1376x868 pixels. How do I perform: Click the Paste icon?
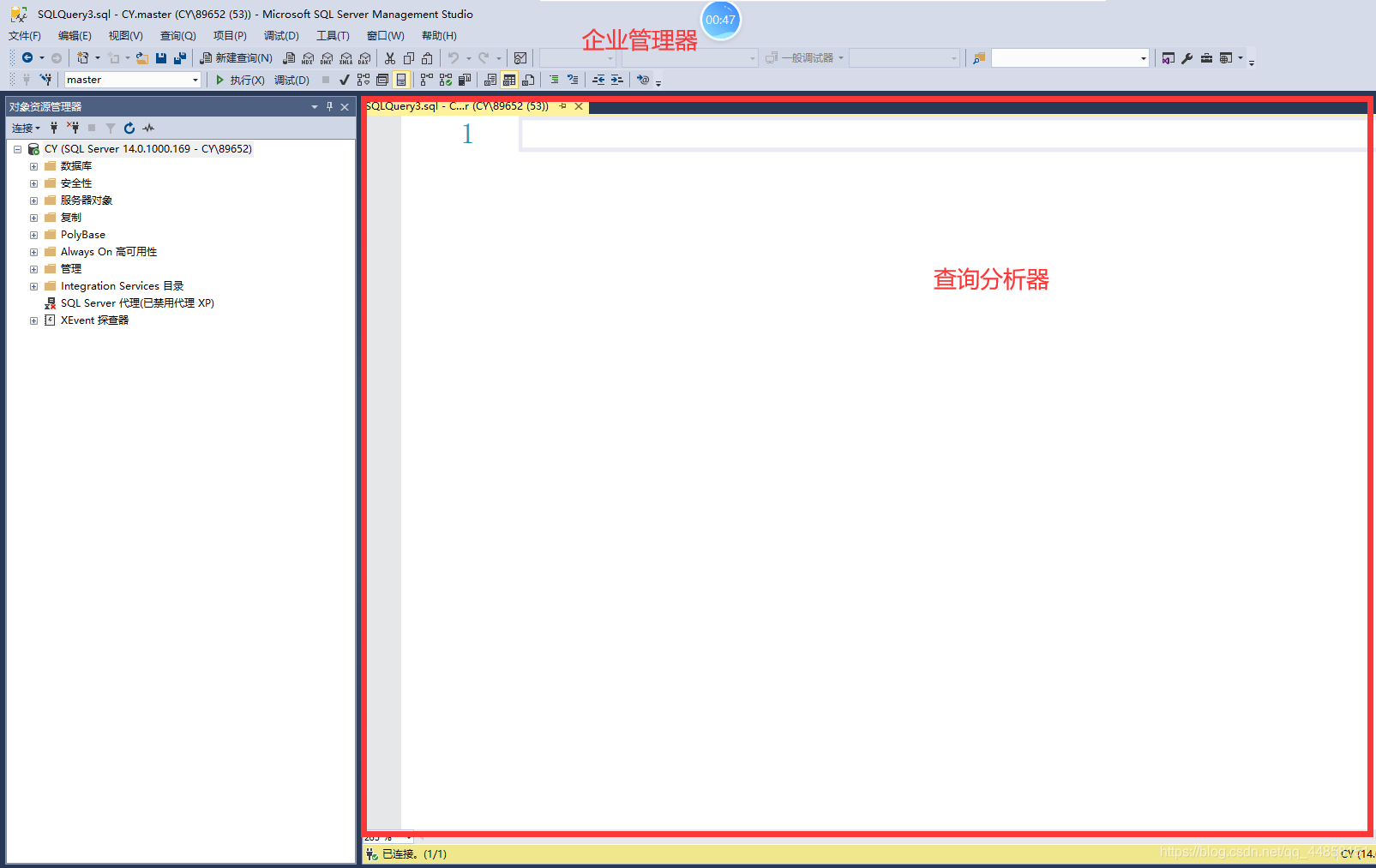[427, 57]
